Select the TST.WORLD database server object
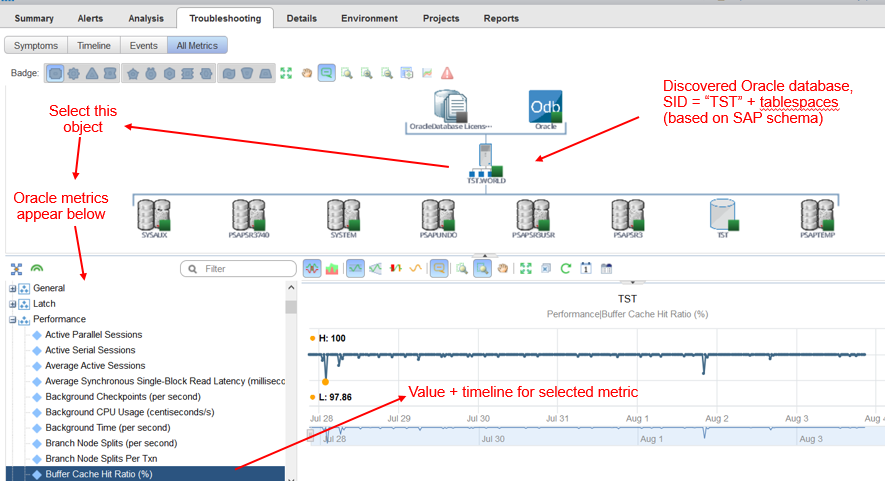This screenshot has height=489, width=885. click(x=487, y=160)
